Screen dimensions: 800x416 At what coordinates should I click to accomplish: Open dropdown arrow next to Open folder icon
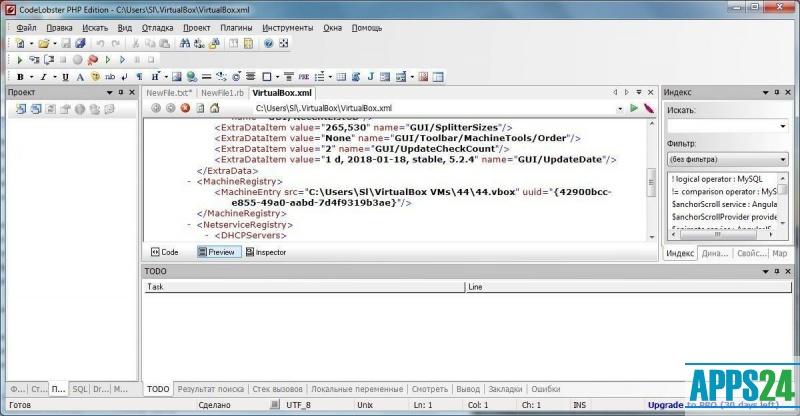pyautogui.click(x=55, y=44)
